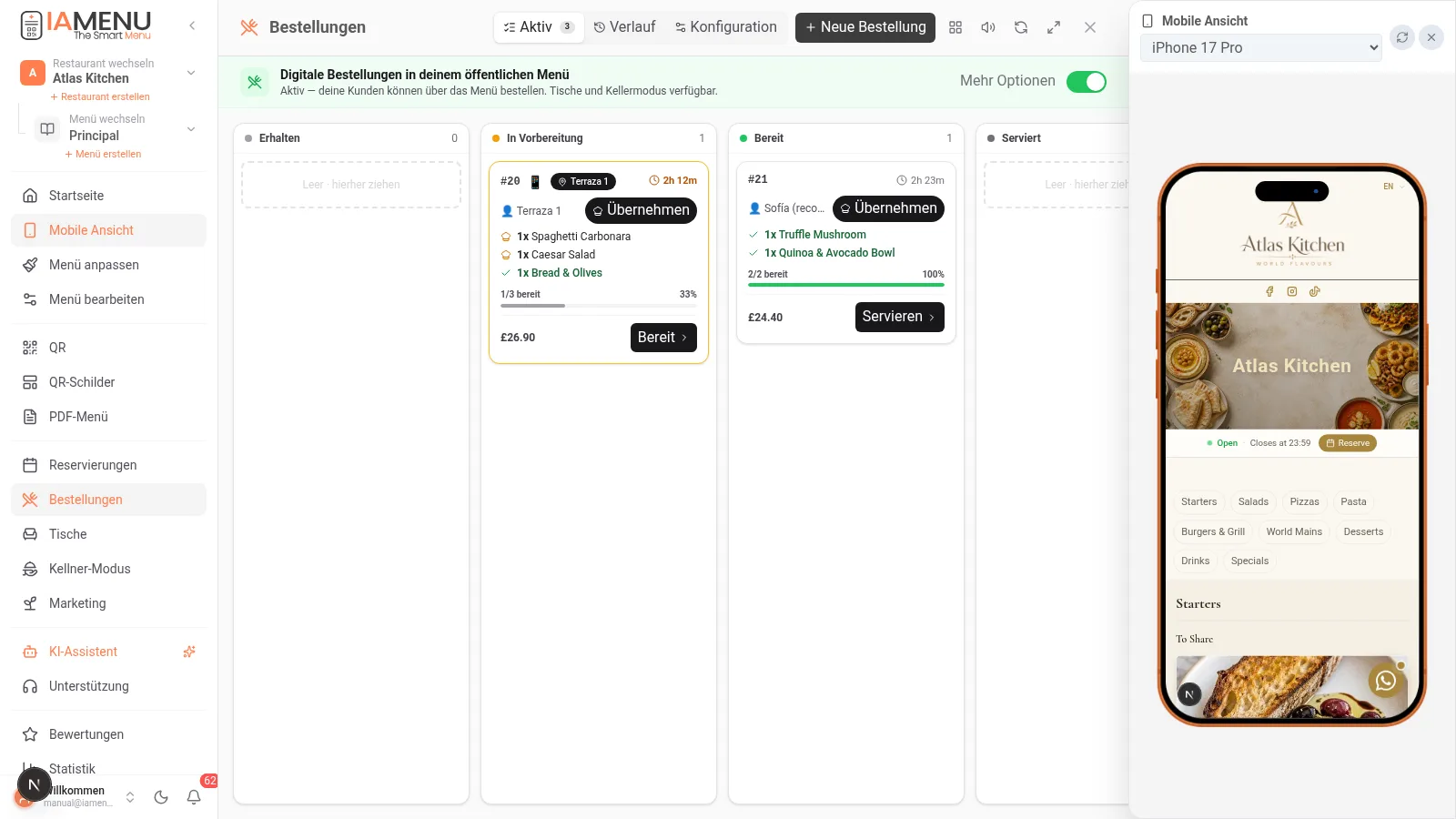Screen dimensions: 1456x819
Task: Open QR-Schilder
Action: pos(109,382)
